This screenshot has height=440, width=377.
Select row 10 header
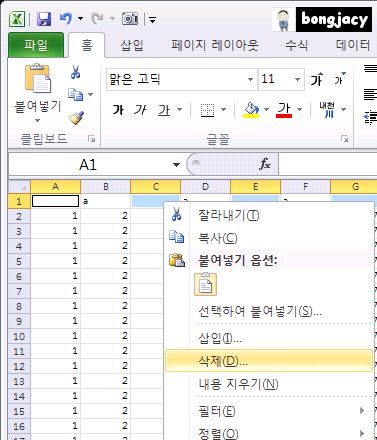(x=19, y=336)
